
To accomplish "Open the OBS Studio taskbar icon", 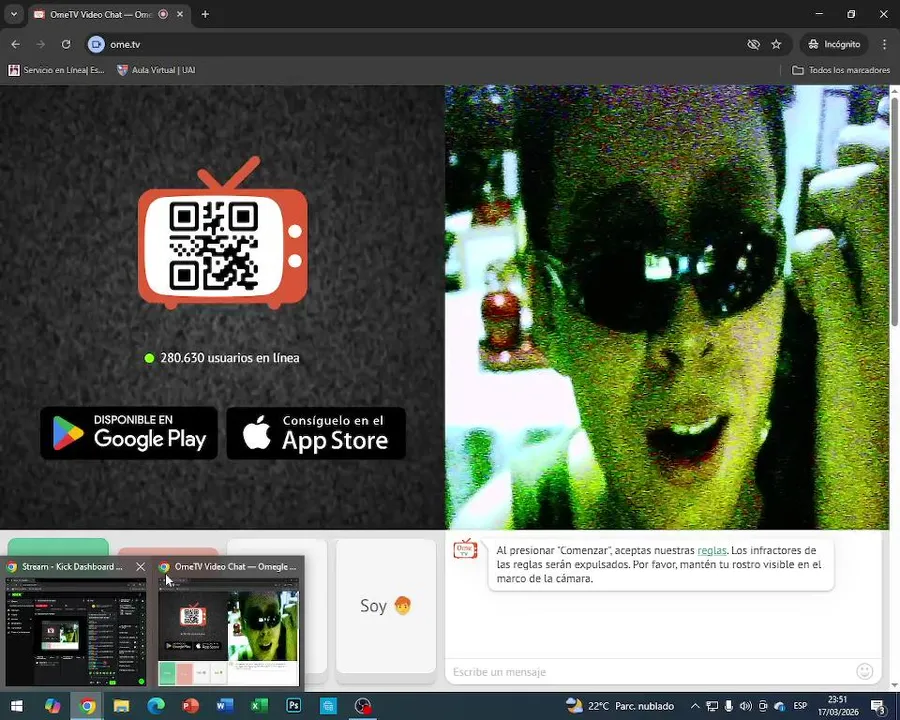I will click(x=363, y=706).
